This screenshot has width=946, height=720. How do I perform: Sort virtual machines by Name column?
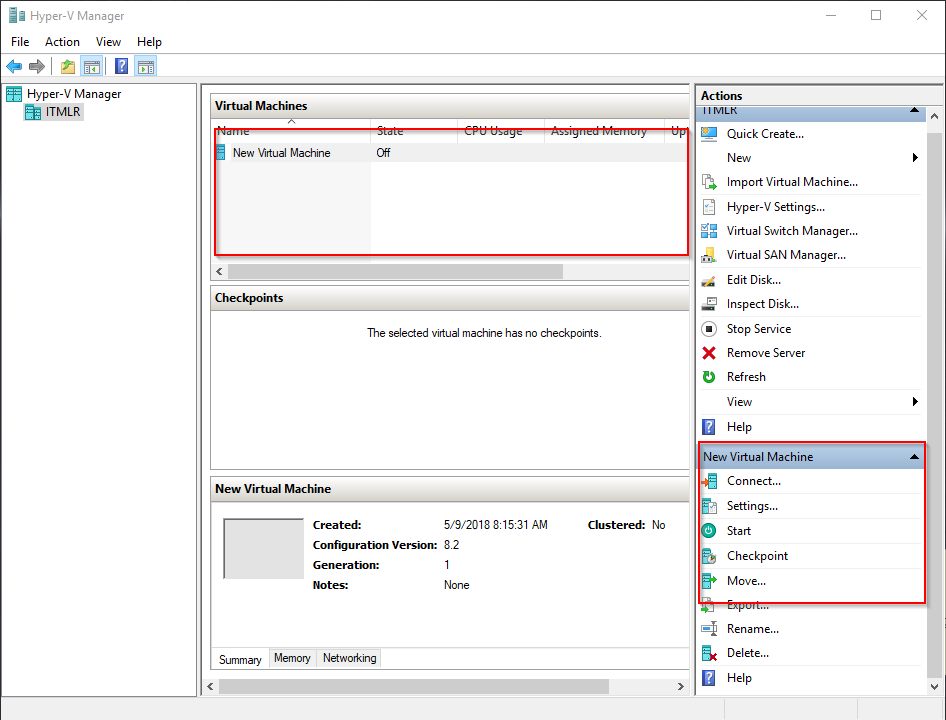coord(293,130)
